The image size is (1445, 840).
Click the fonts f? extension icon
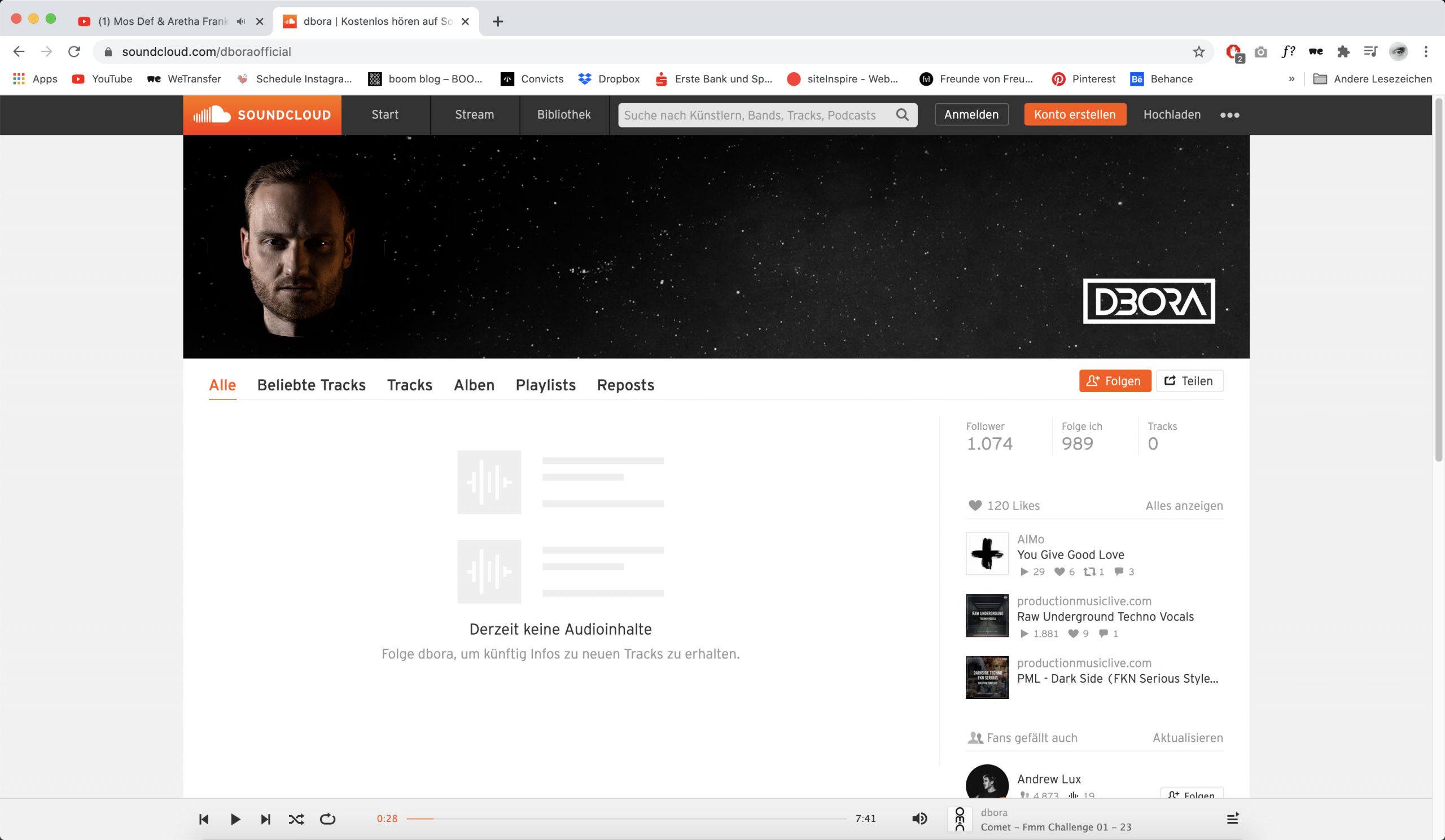click(1288, 51)
